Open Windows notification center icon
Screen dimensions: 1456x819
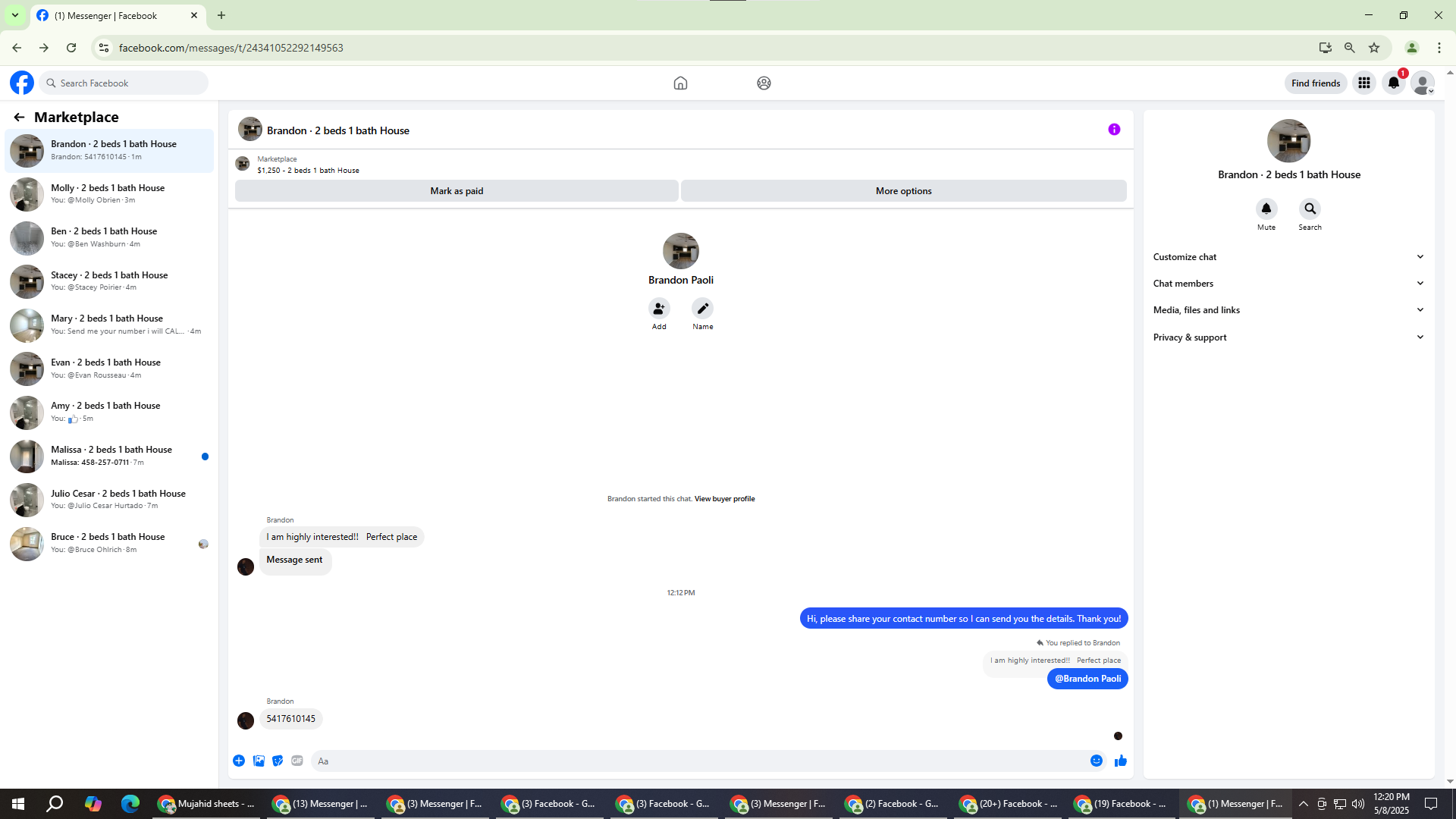[x=1431, y=804]
